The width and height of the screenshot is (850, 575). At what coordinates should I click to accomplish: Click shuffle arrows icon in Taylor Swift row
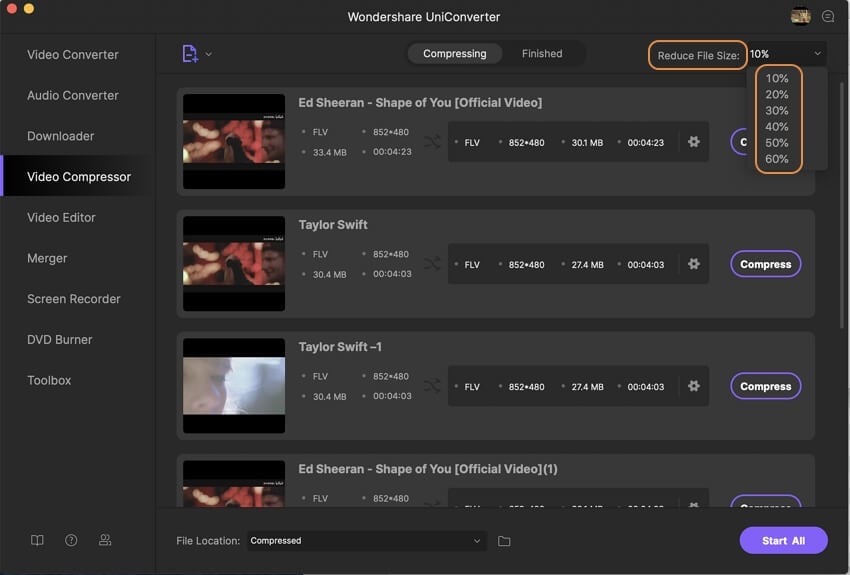pos(432,264)
